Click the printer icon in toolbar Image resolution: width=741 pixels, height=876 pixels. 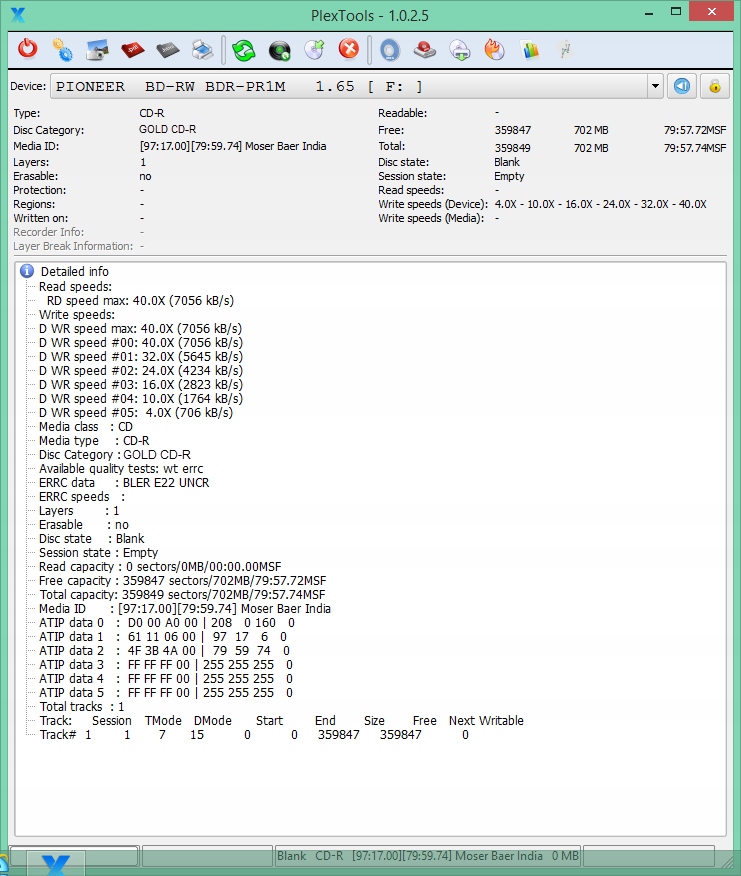click(201, 49)
